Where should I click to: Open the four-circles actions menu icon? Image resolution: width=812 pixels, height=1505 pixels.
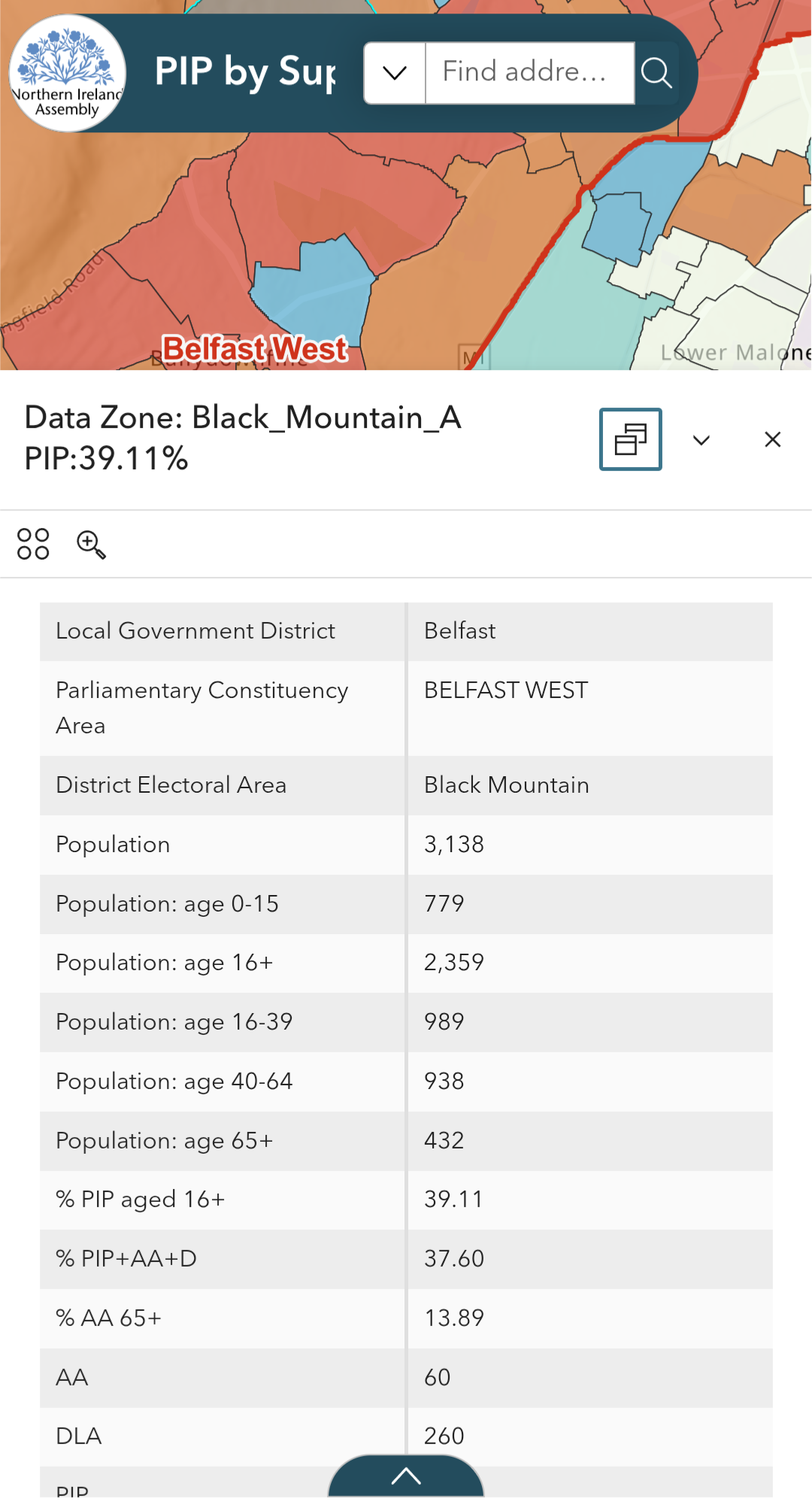[33, 544]
